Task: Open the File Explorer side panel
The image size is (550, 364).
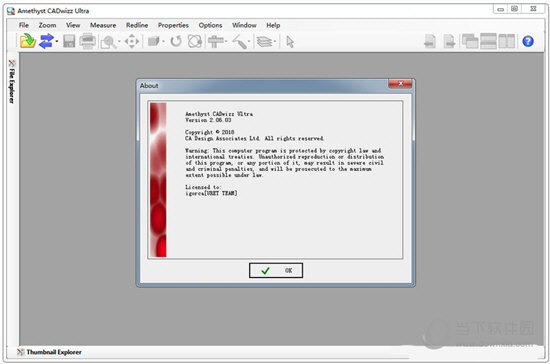Action: [12, 81]
